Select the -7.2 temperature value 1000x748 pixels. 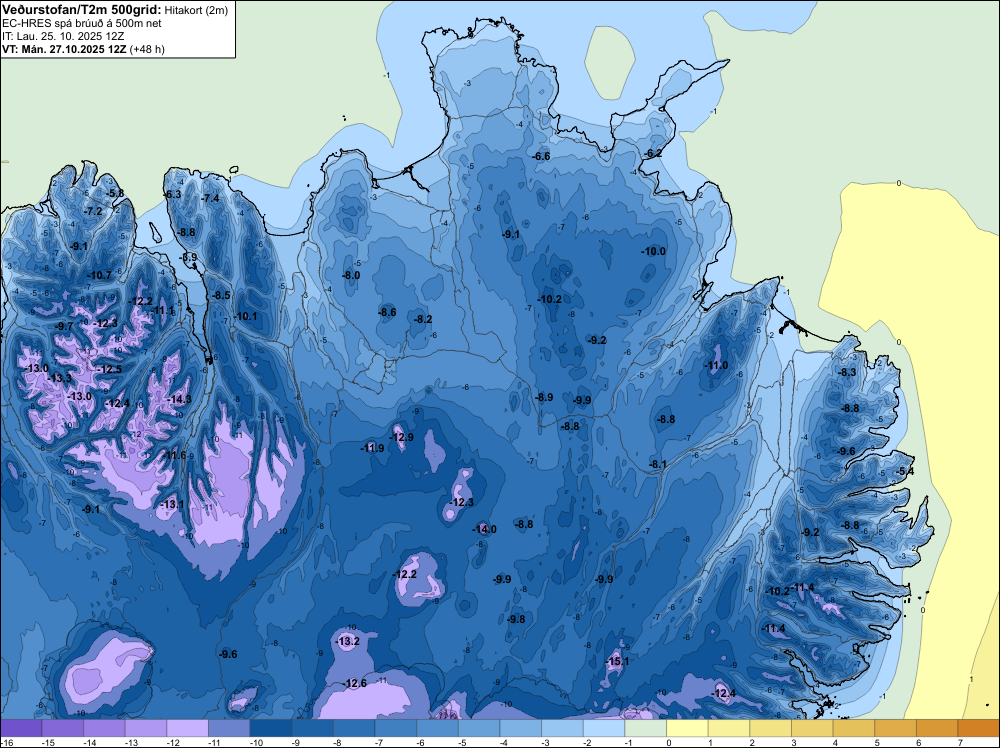tap(94, 211)
